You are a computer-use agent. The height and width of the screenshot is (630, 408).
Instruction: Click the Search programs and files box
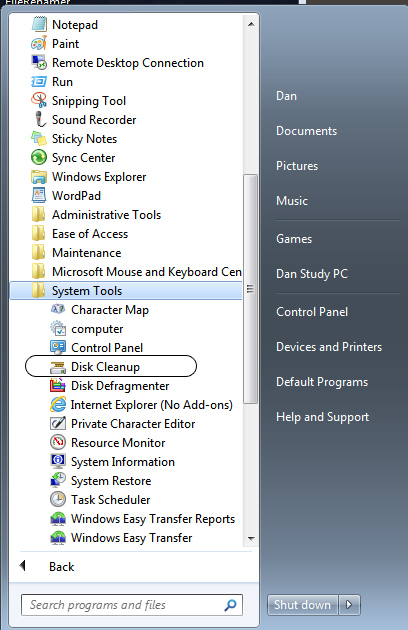tap(132, 605)
